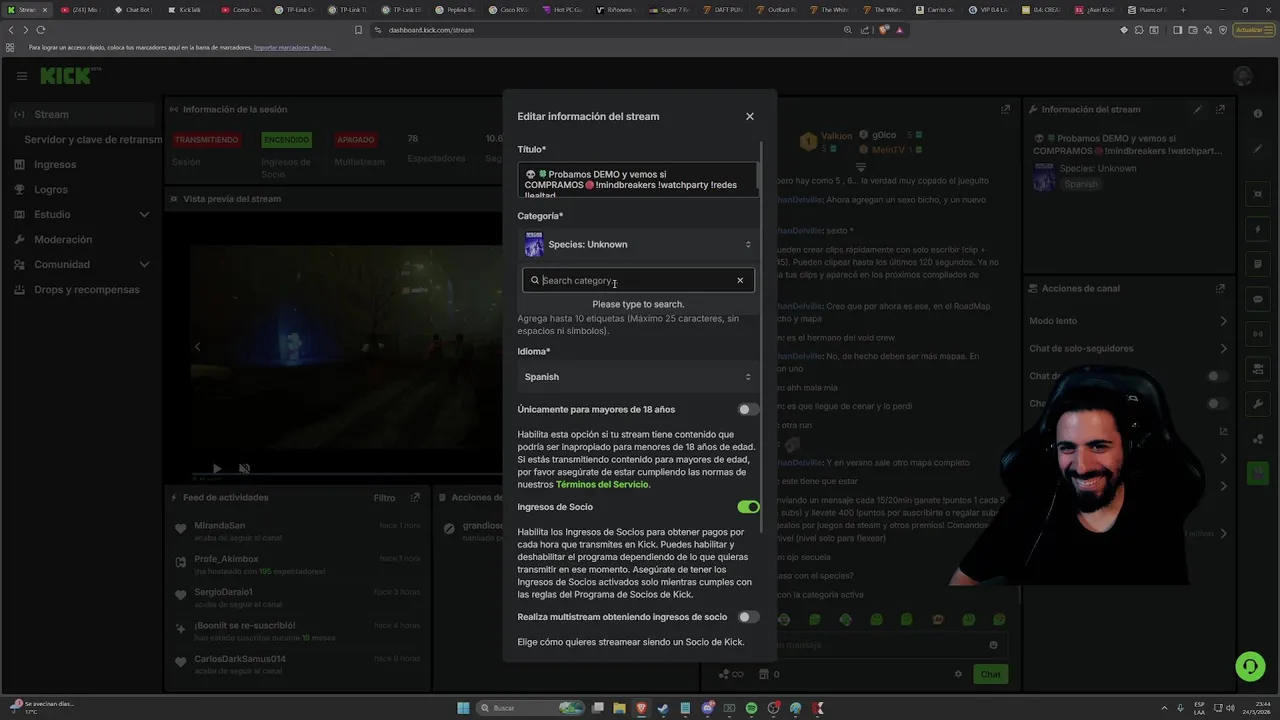This screenshot has width=1280, height=720.
Task: Unmute the stream preview audio
Action: pos(244,468)
